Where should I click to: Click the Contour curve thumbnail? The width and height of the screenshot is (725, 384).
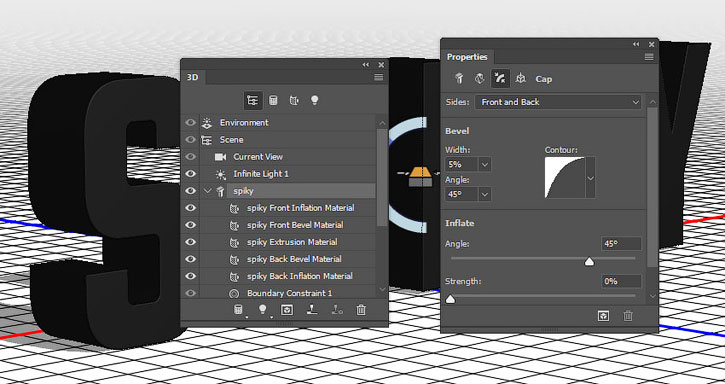point(565,178)
